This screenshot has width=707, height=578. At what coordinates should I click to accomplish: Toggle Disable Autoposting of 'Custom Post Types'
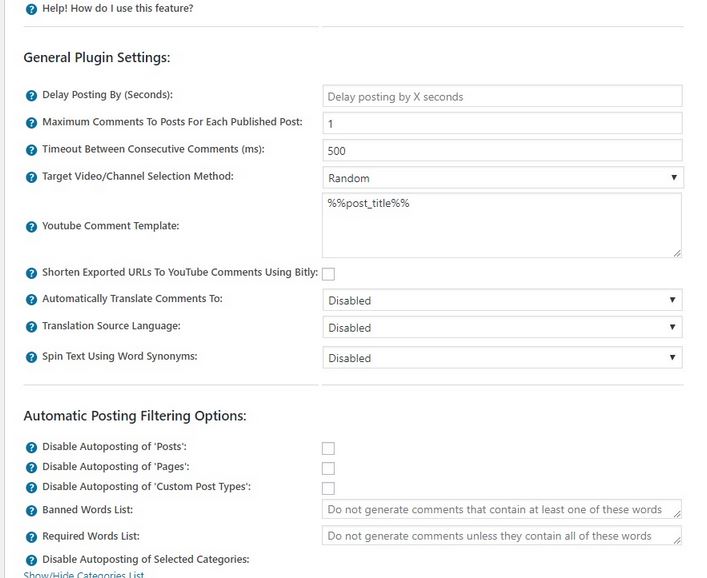(x=328, y=488)
